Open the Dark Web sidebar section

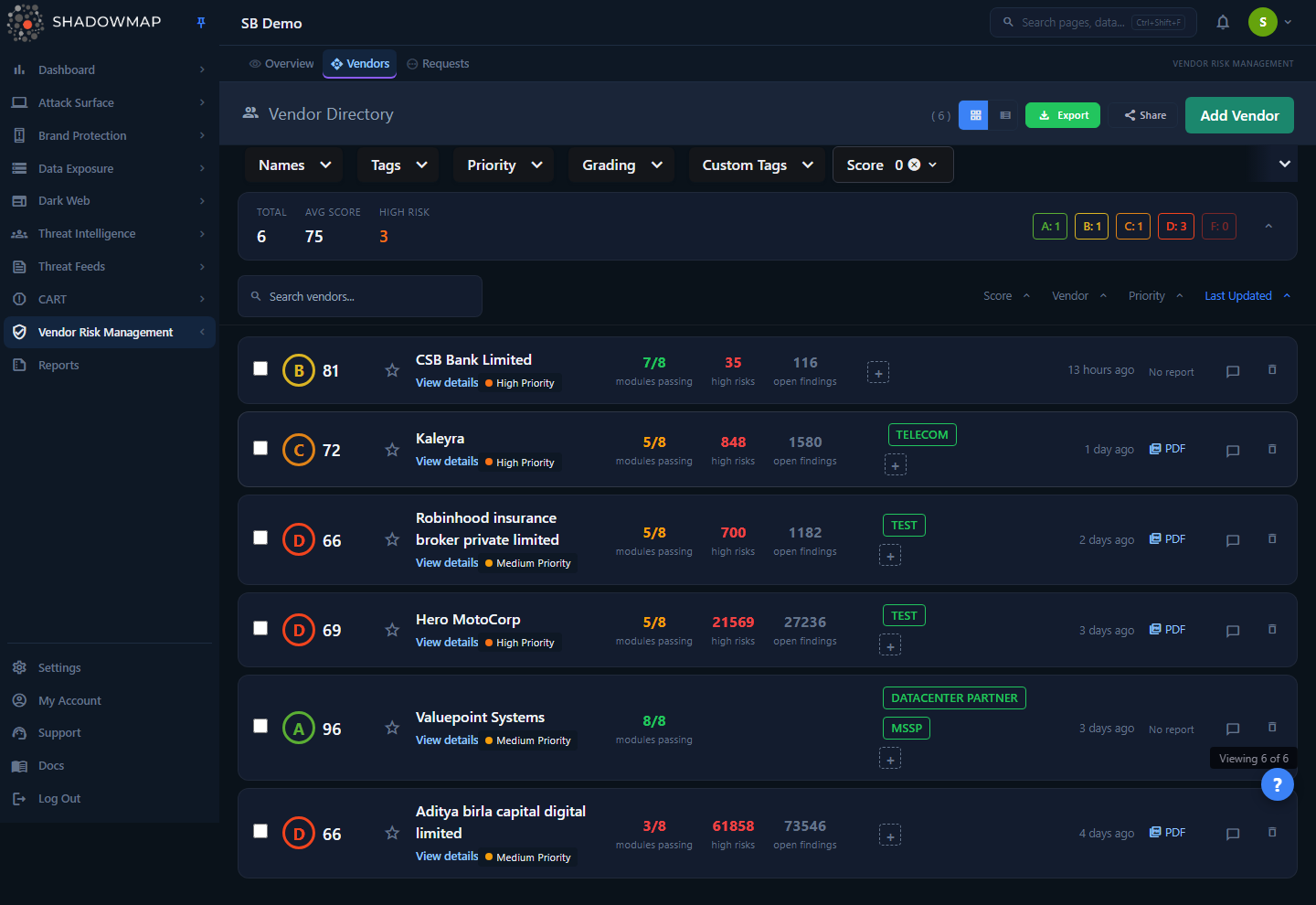tap(110, 201)
